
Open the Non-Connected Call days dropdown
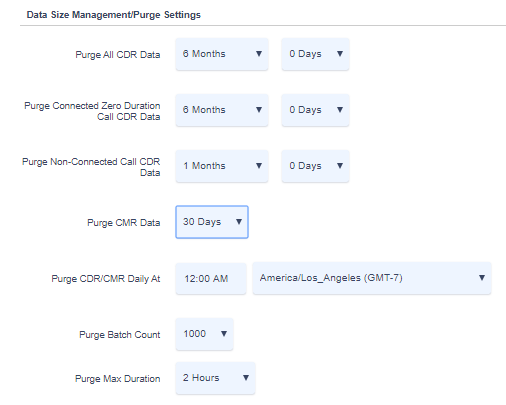pos(315,166)
